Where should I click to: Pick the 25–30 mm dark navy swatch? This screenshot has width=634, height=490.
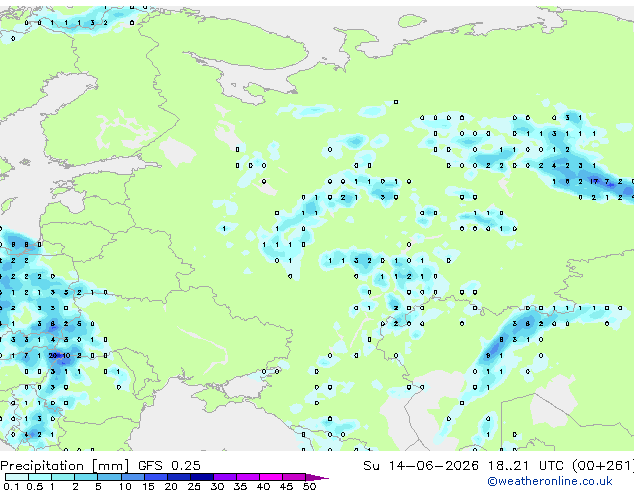202,477
